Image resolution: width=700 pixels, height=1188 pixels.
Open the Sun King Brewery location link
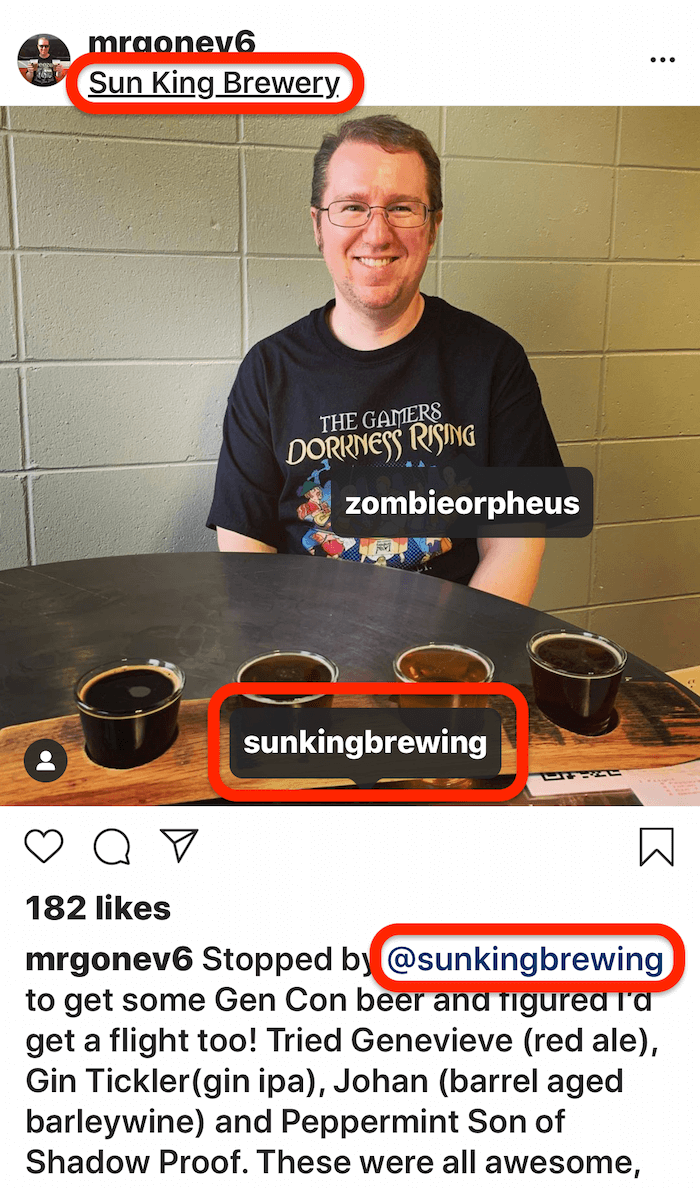214,83
